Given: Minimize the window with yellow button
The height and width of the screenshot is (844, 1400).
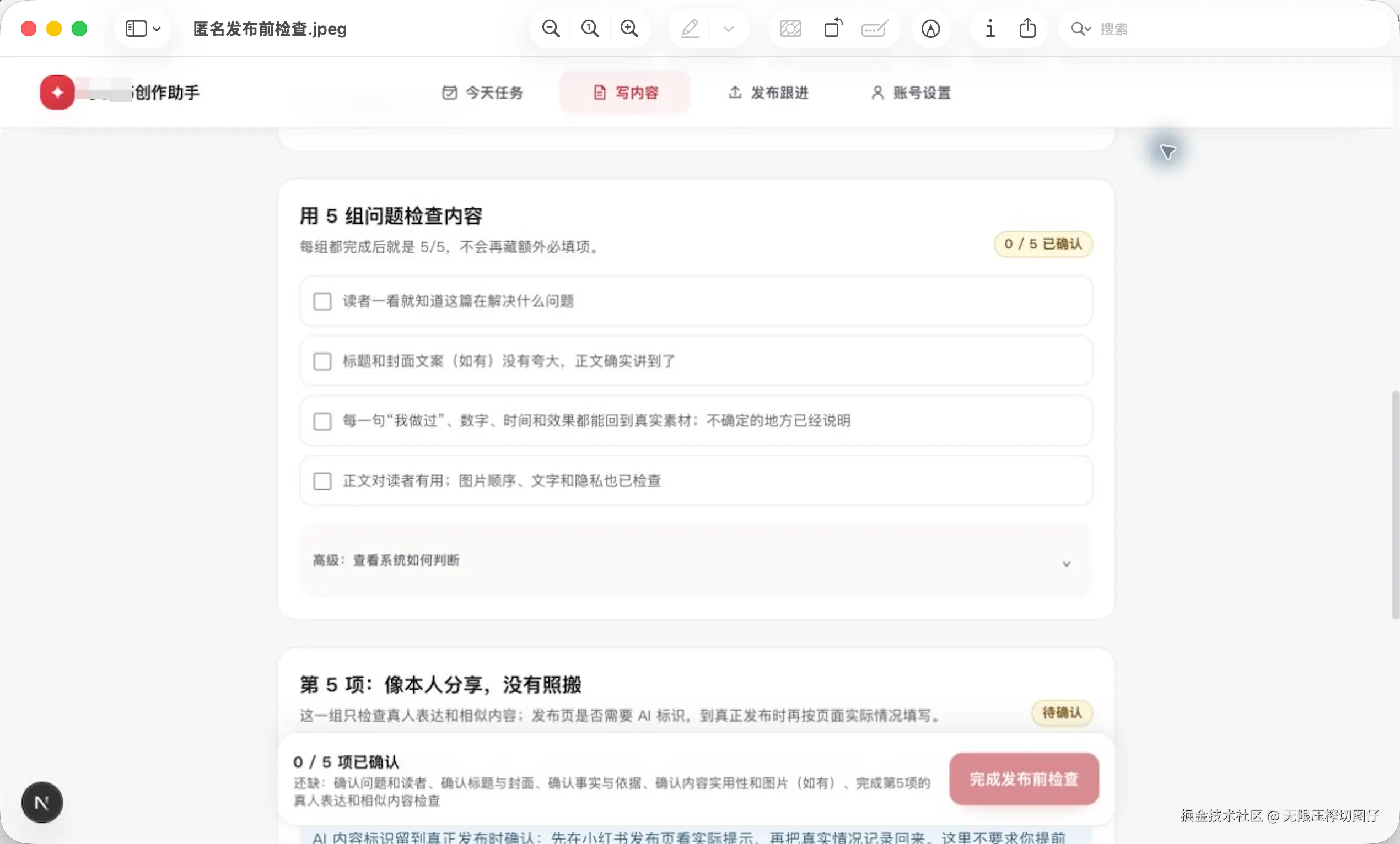Looking at the screenshot, I should pos(54,29).
